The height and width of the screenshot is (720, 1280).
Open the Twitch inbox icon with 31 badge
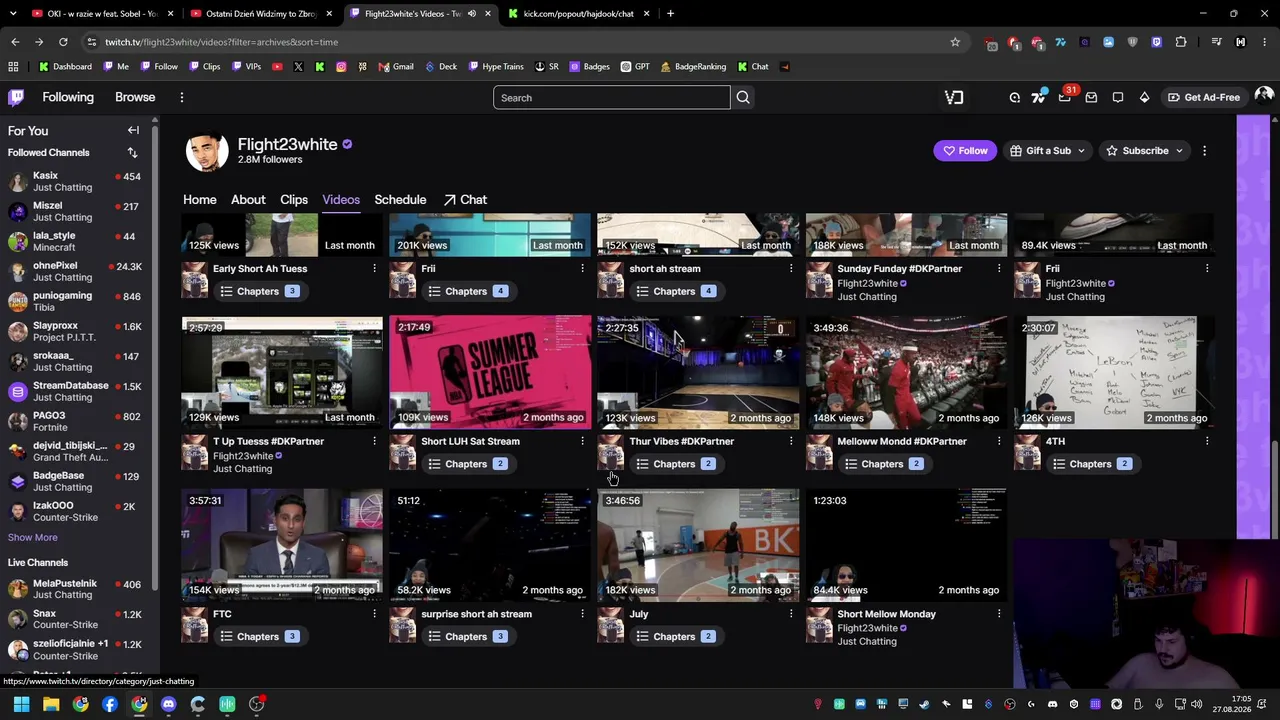[x=1066, y=97]
